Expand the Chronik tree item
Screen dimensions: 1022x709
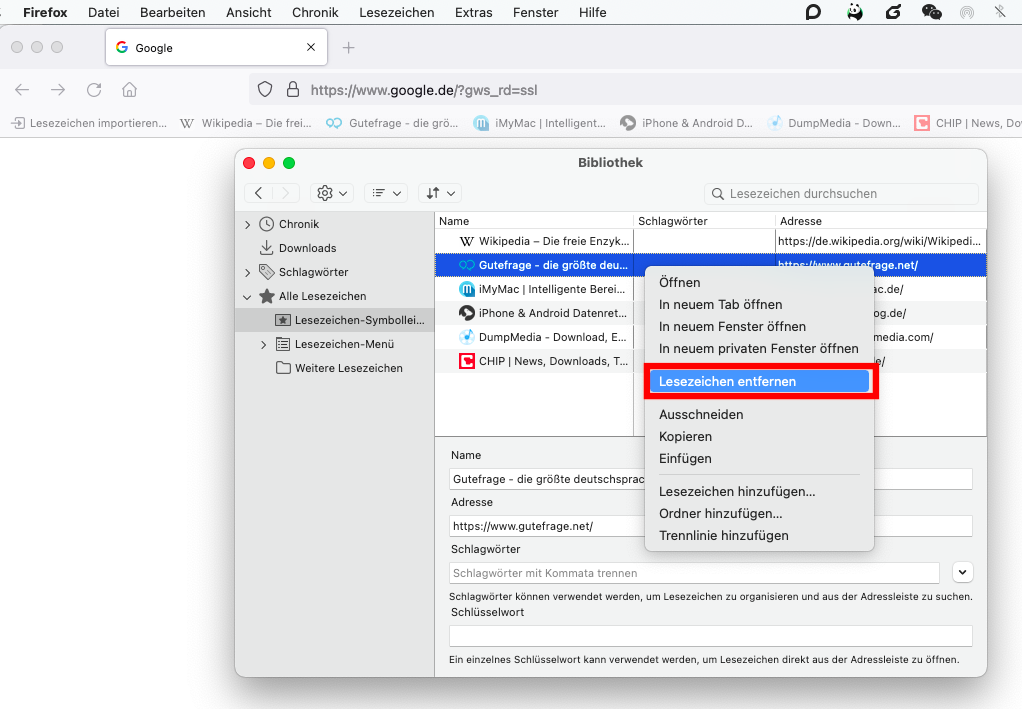pyautogui.click(x=247, y=224)
